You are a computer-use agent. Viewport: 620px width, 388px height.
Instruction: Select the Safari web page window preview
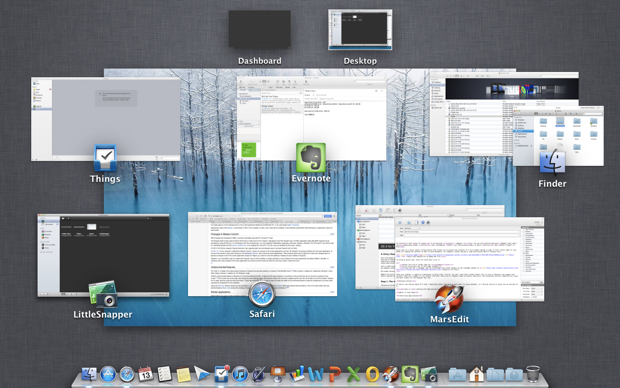[x=263, y=254]
